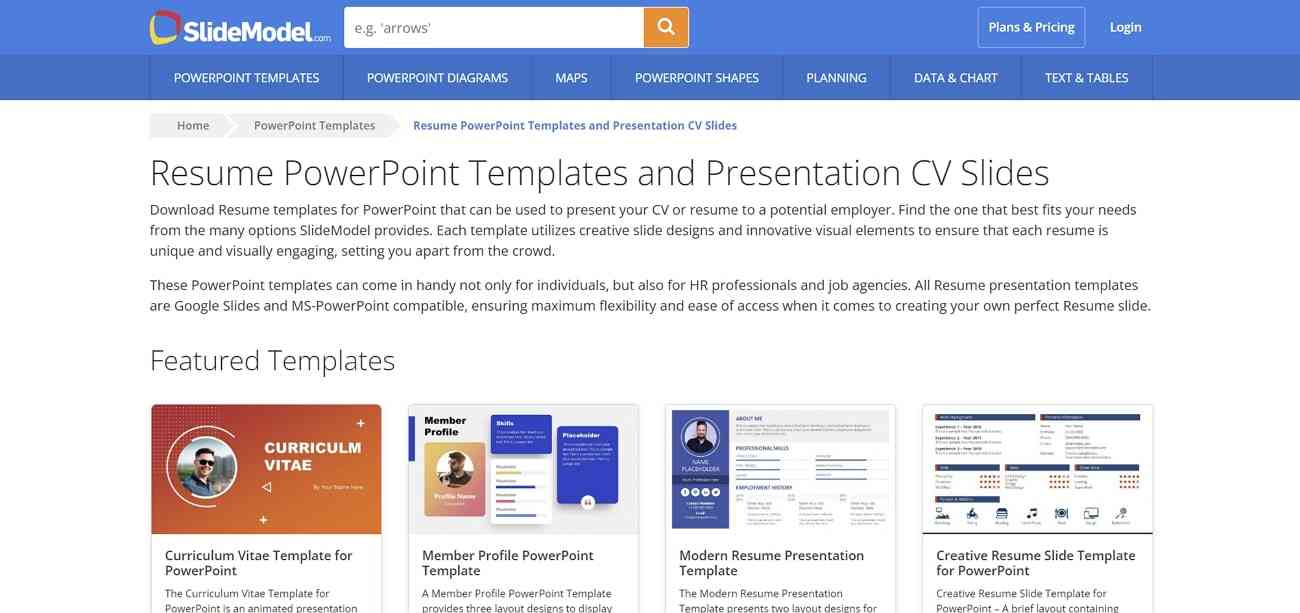
Task: Open the Modern Resume Presentation thumbnail
Action: click(x=780, y=469)
